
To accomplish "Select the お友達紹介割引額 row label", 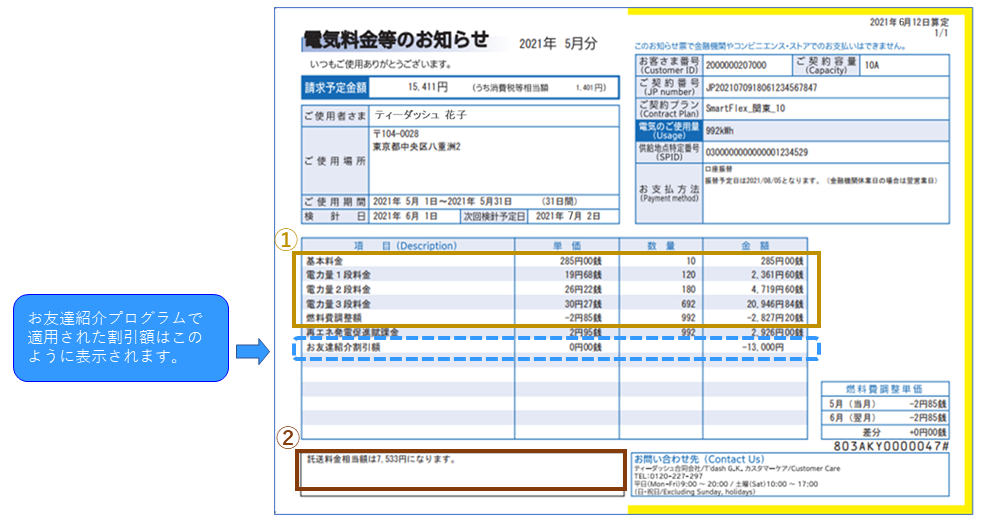I will click(345, 346).
